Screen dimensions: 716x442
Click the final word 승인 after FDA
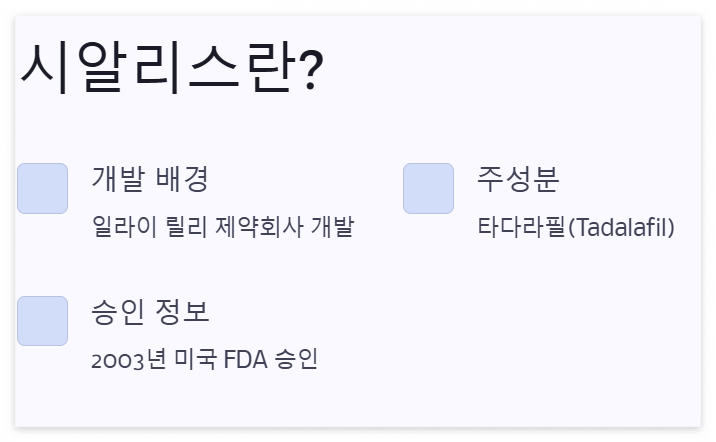coord(296,359)
